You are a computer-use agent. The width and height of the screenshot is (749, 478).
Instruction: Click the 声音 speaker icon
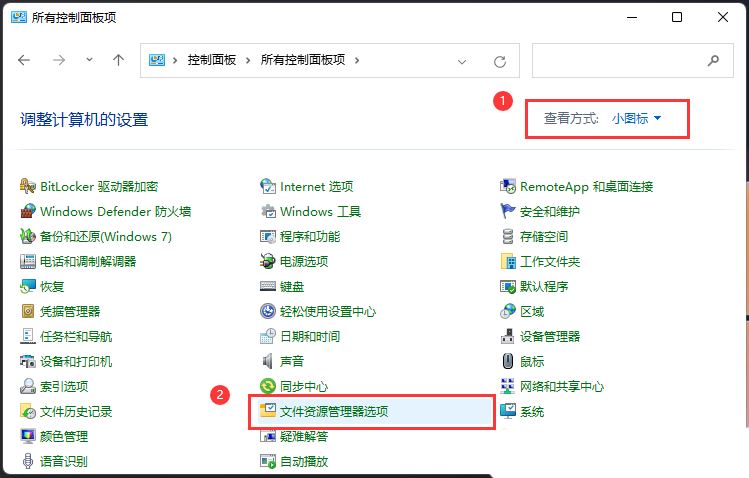[268, 361]
